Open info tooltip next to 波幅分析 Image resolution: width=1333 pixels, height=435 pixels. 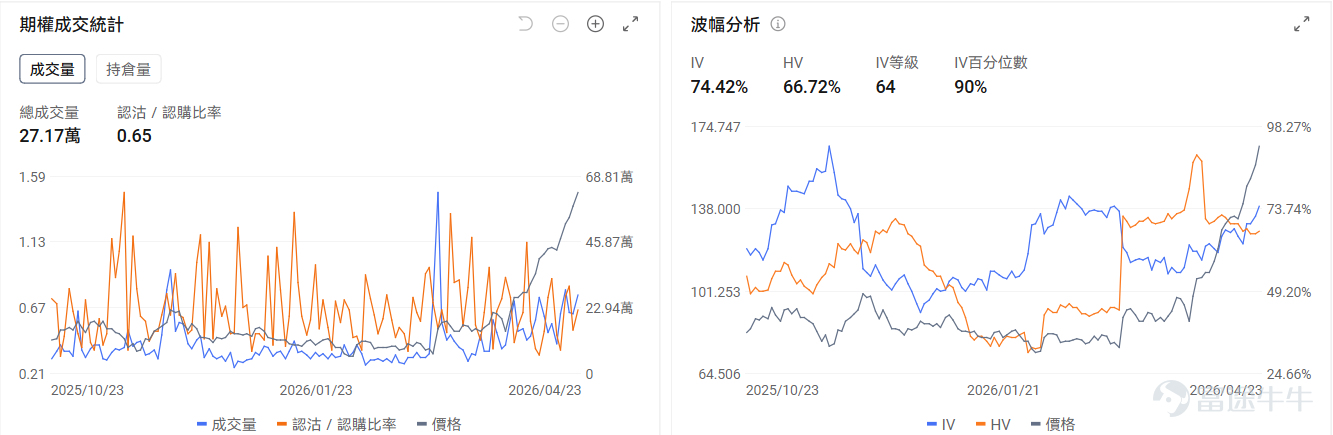(x=778, y=25)
